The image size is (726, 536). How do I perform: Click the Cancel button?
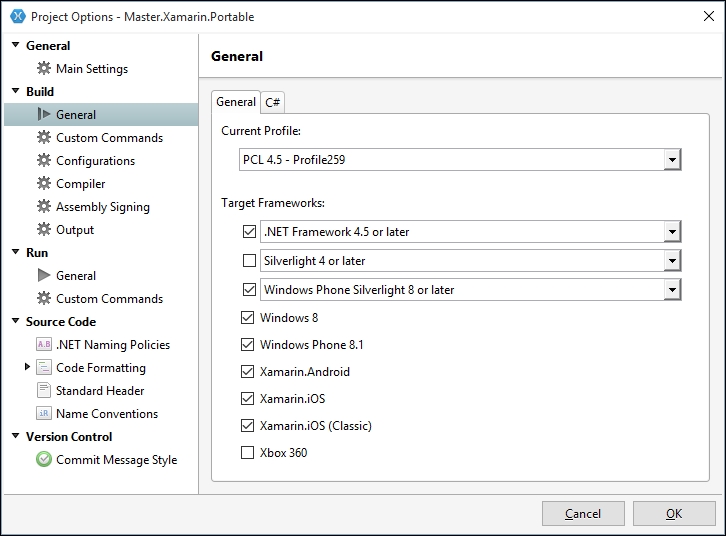pos(583,513)
